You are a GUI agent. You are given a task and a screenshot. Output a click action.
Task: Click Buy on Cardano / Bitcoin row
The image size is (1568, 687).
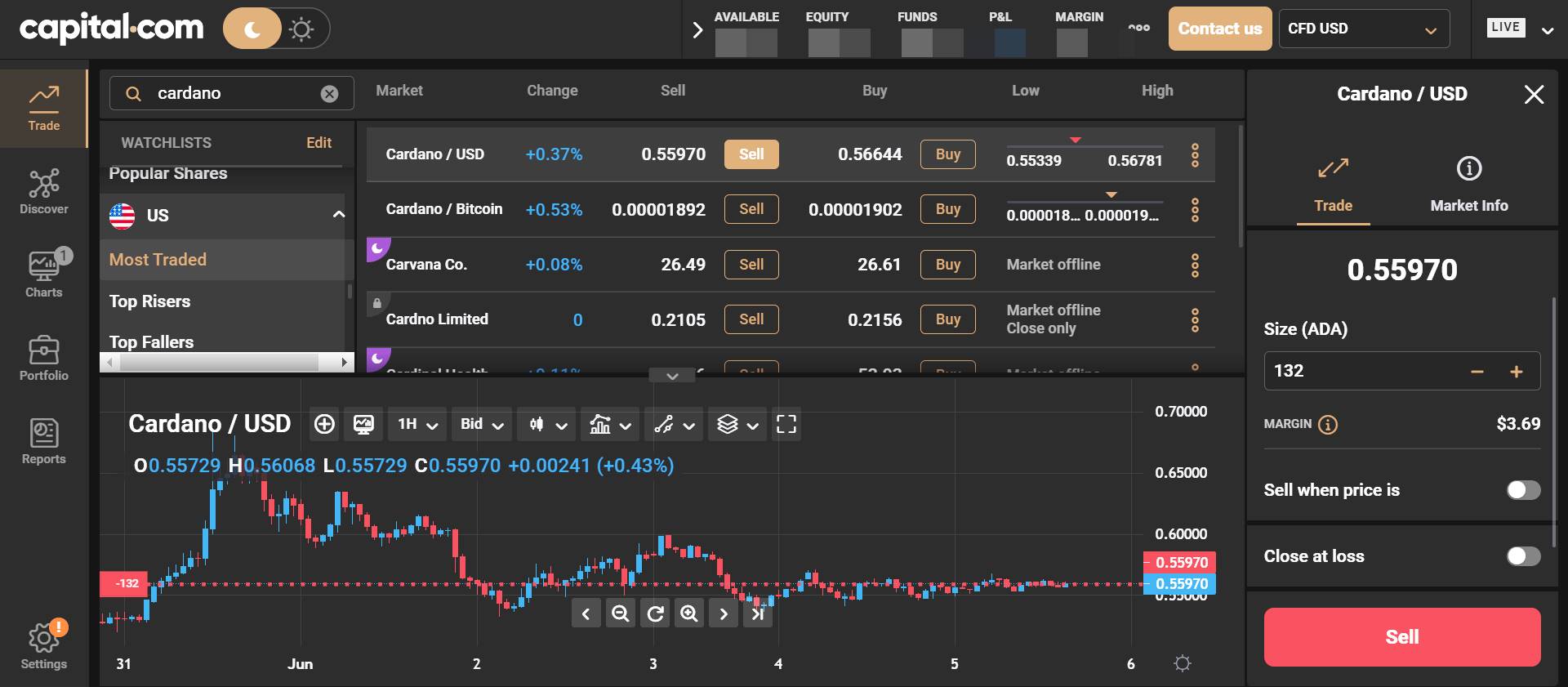[948, 209]
